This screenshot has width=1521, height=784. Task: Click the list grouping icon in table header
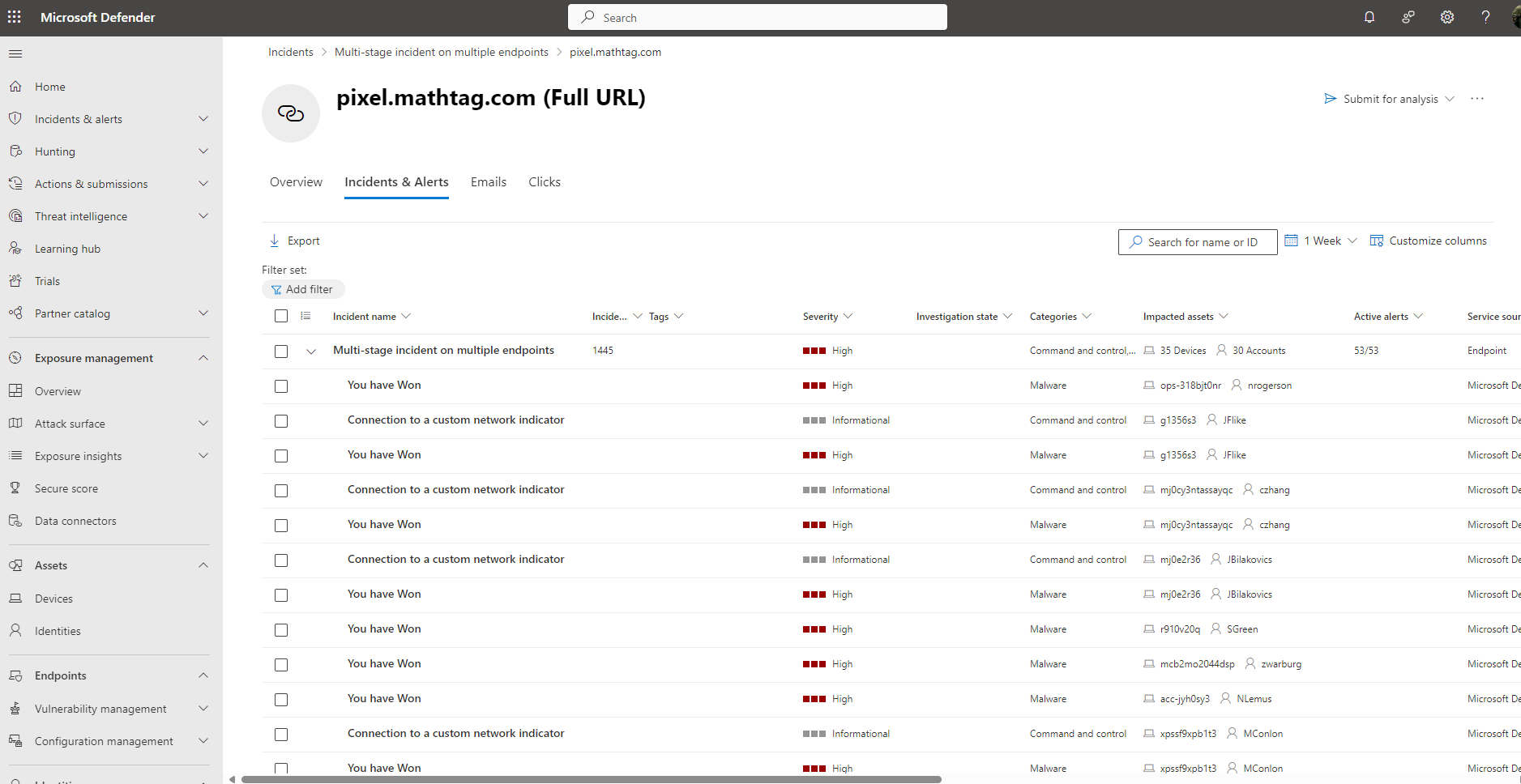point(305,316)
